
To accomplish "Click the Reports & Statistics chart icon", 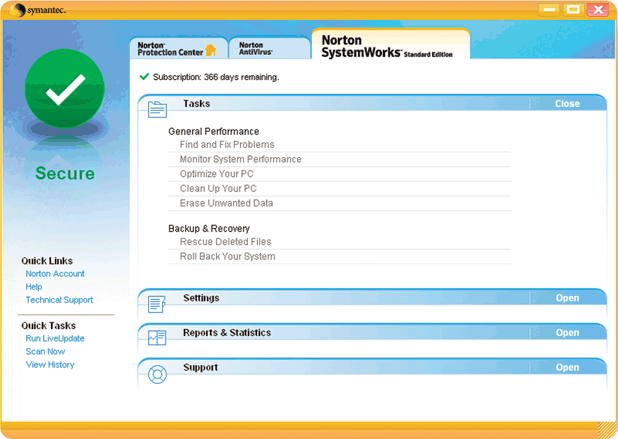I will pos(157,338).
